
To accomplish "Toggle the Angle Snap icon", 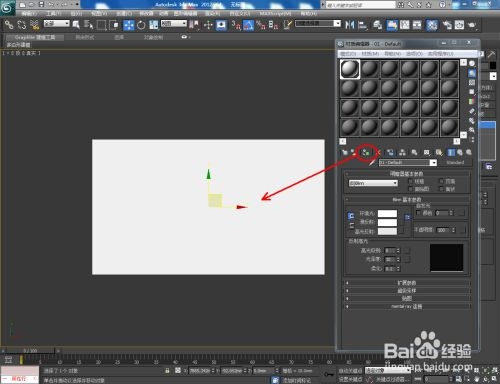I will tap(248, 25).
